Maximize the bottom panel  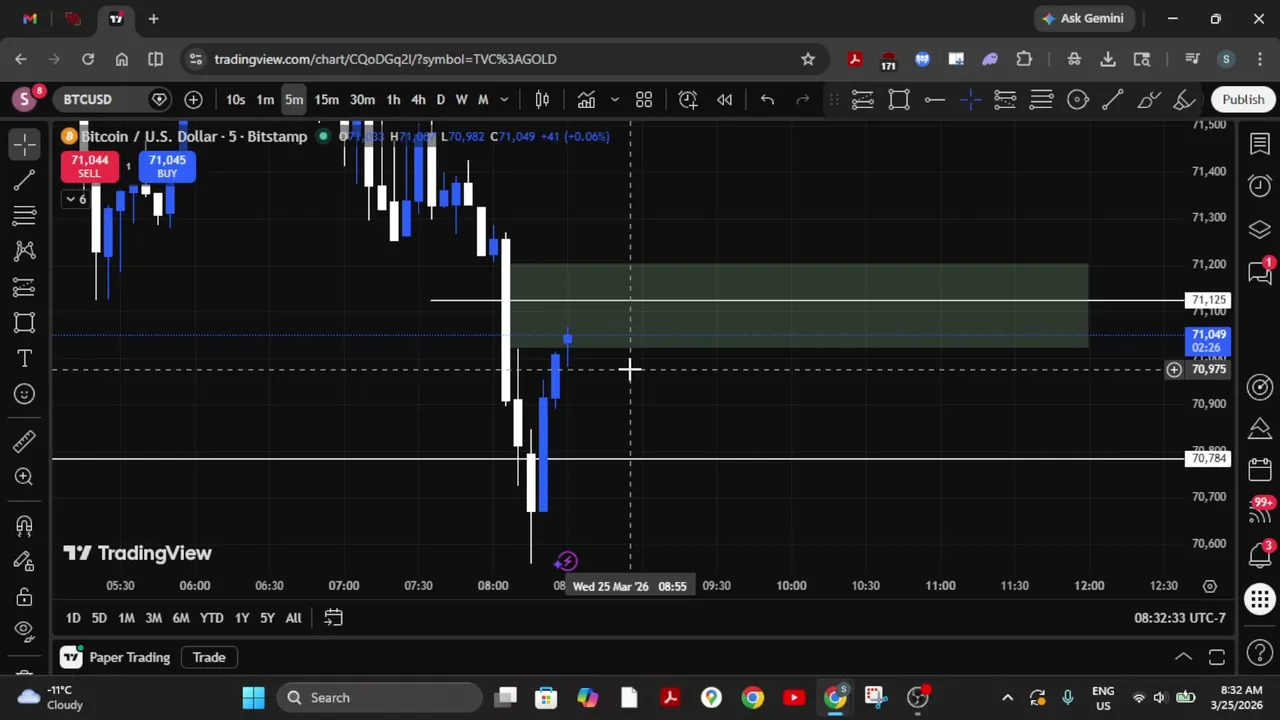[1217, 657]
